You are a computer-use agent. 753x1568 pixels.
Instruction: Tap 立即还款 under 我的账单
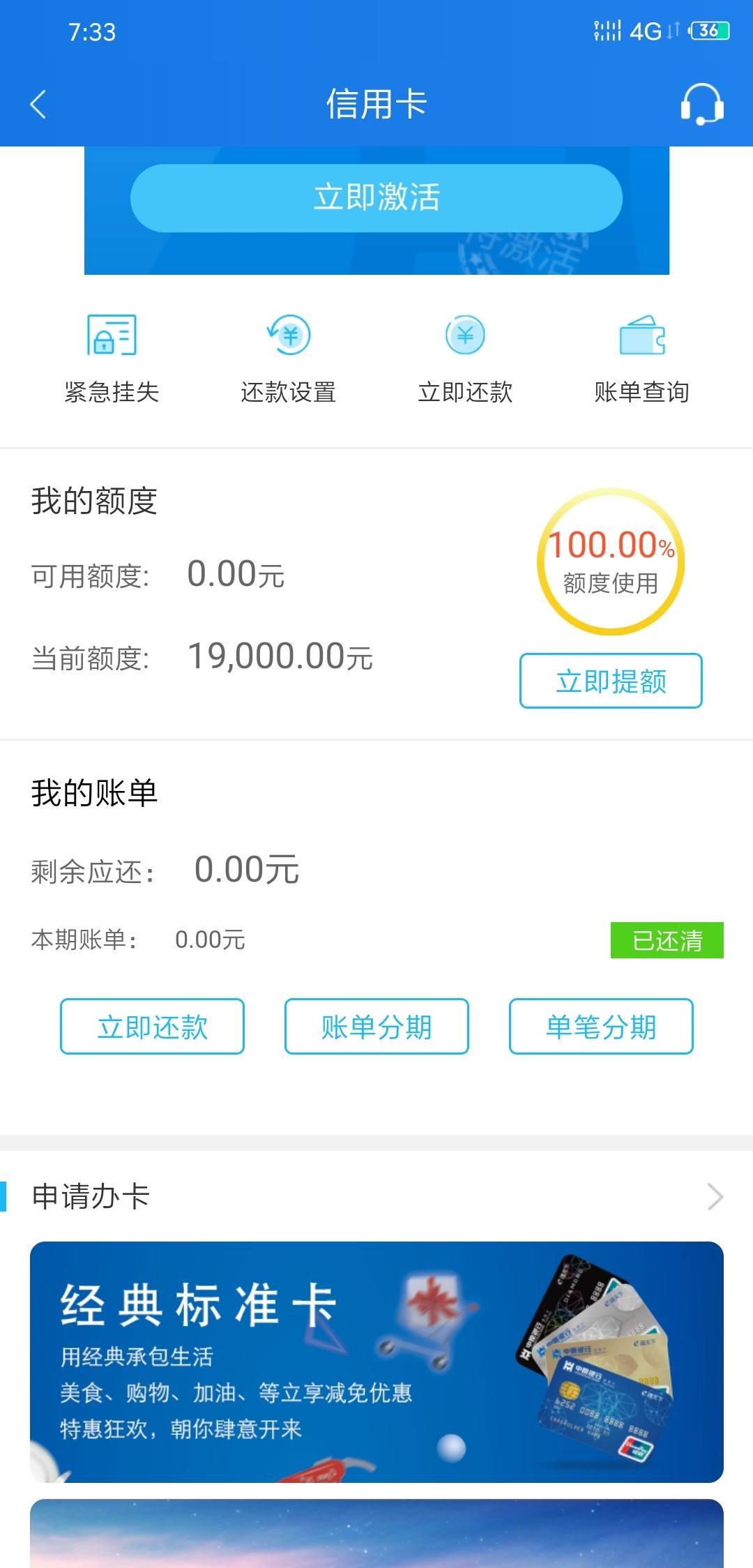point(152,1026)
